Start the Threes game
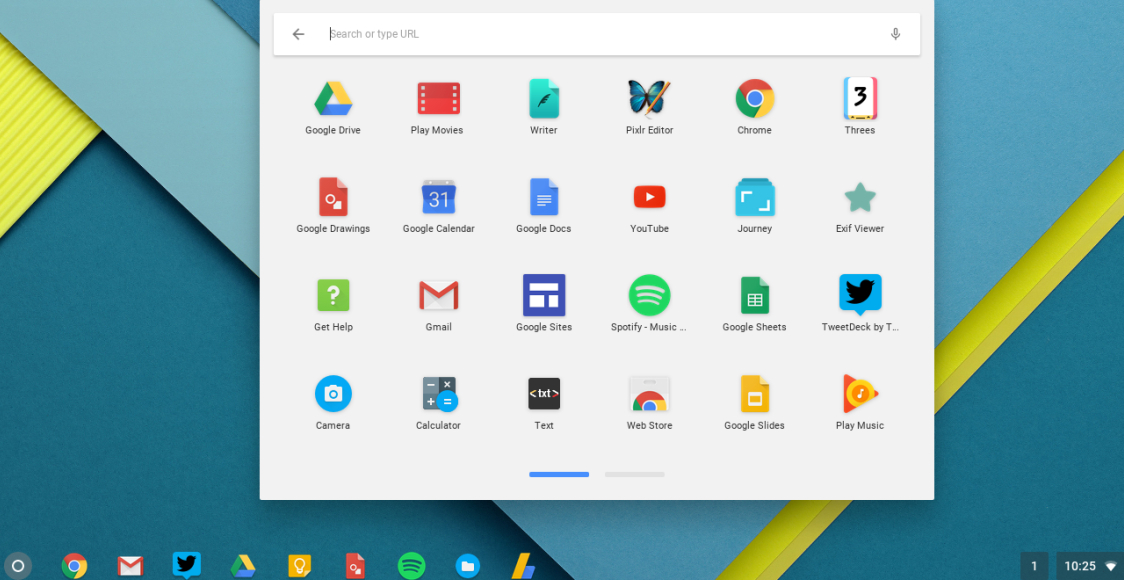The height and width of the screenshot is (580, 1124). point(859,99)
